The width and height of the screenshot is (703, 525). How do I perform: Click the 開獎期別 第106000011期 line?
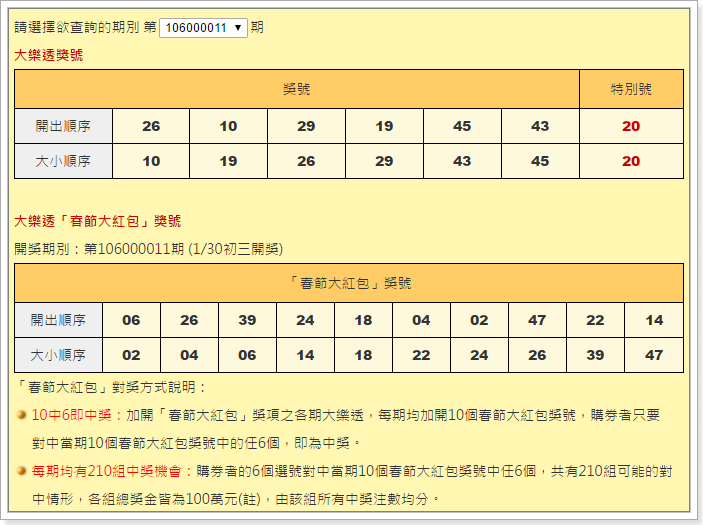click(148, 249)
